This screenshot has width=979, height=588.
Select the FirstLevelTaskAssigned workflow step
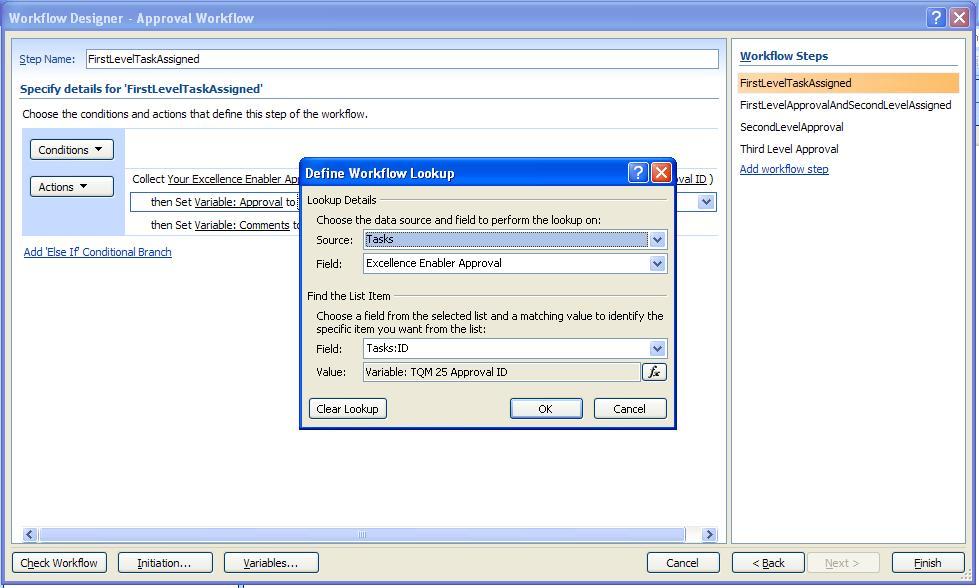848,83
